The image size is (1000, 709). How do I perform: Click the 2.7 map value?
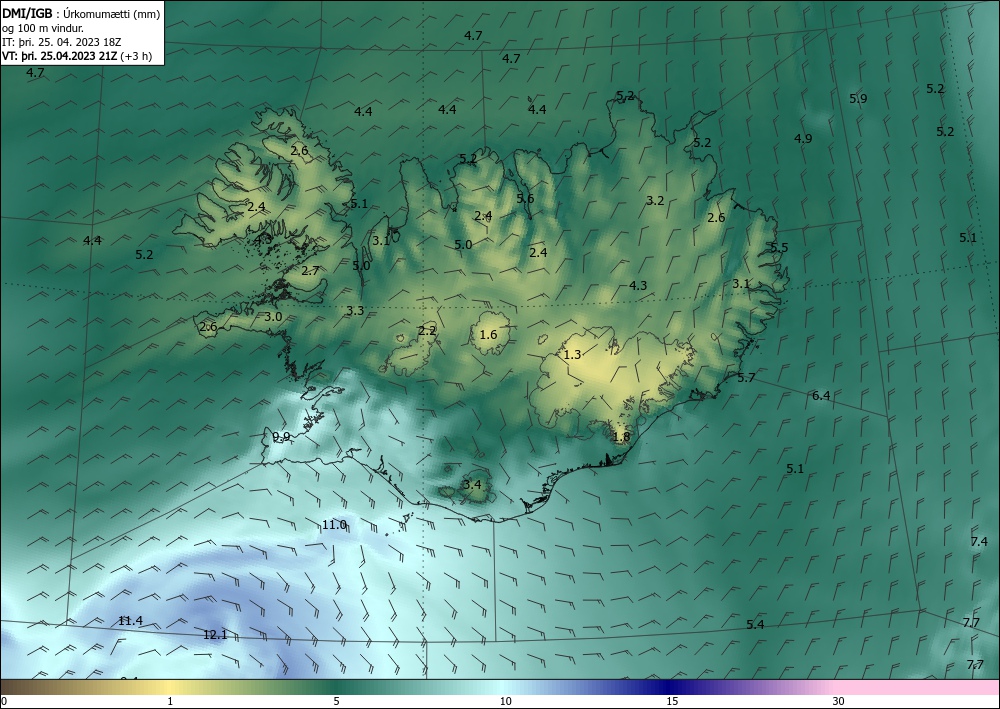[x=310, y=271]
